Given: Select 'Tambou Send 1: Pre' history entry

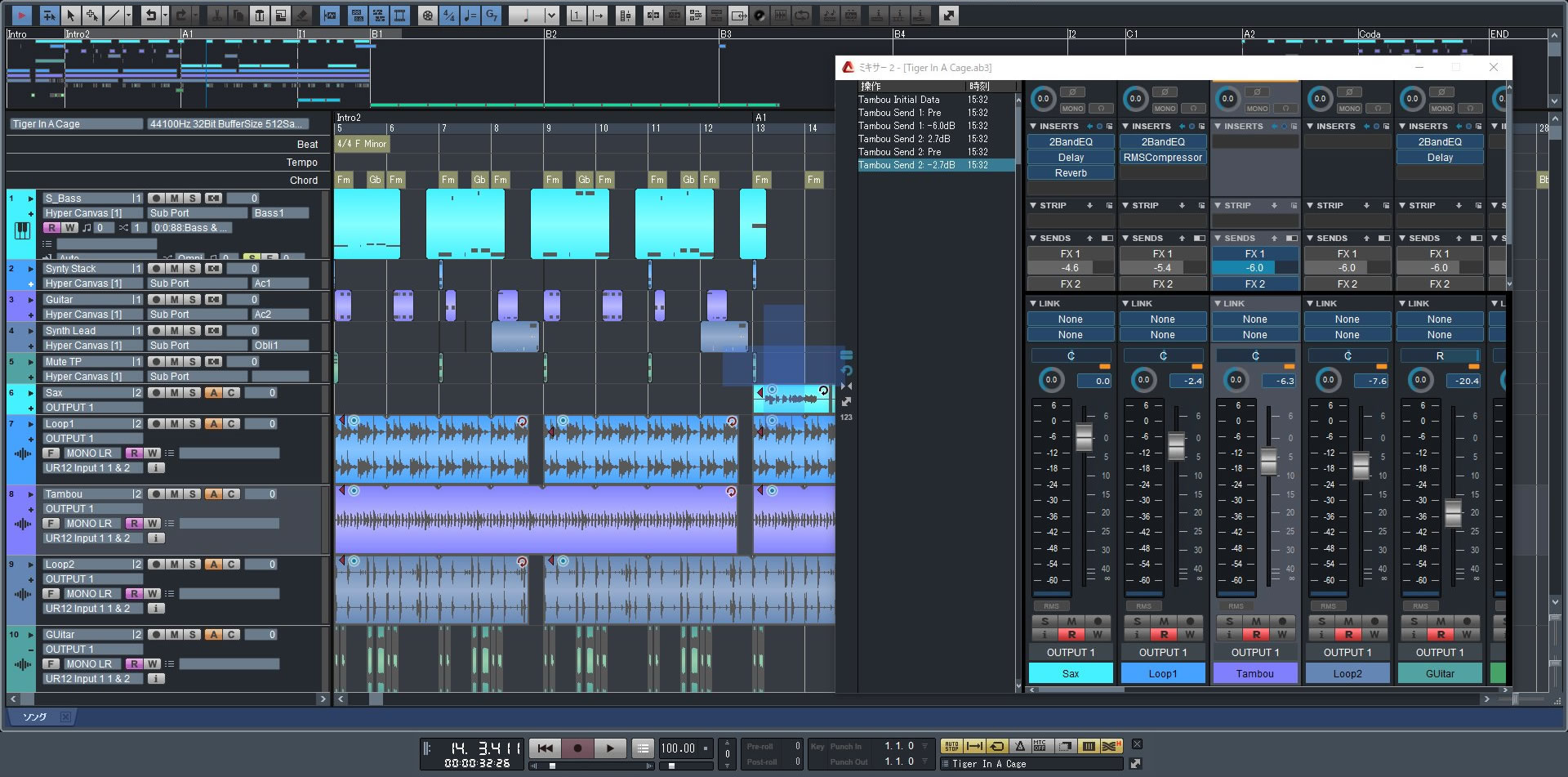Looking at the screenshot, I should tap(899, 113).
